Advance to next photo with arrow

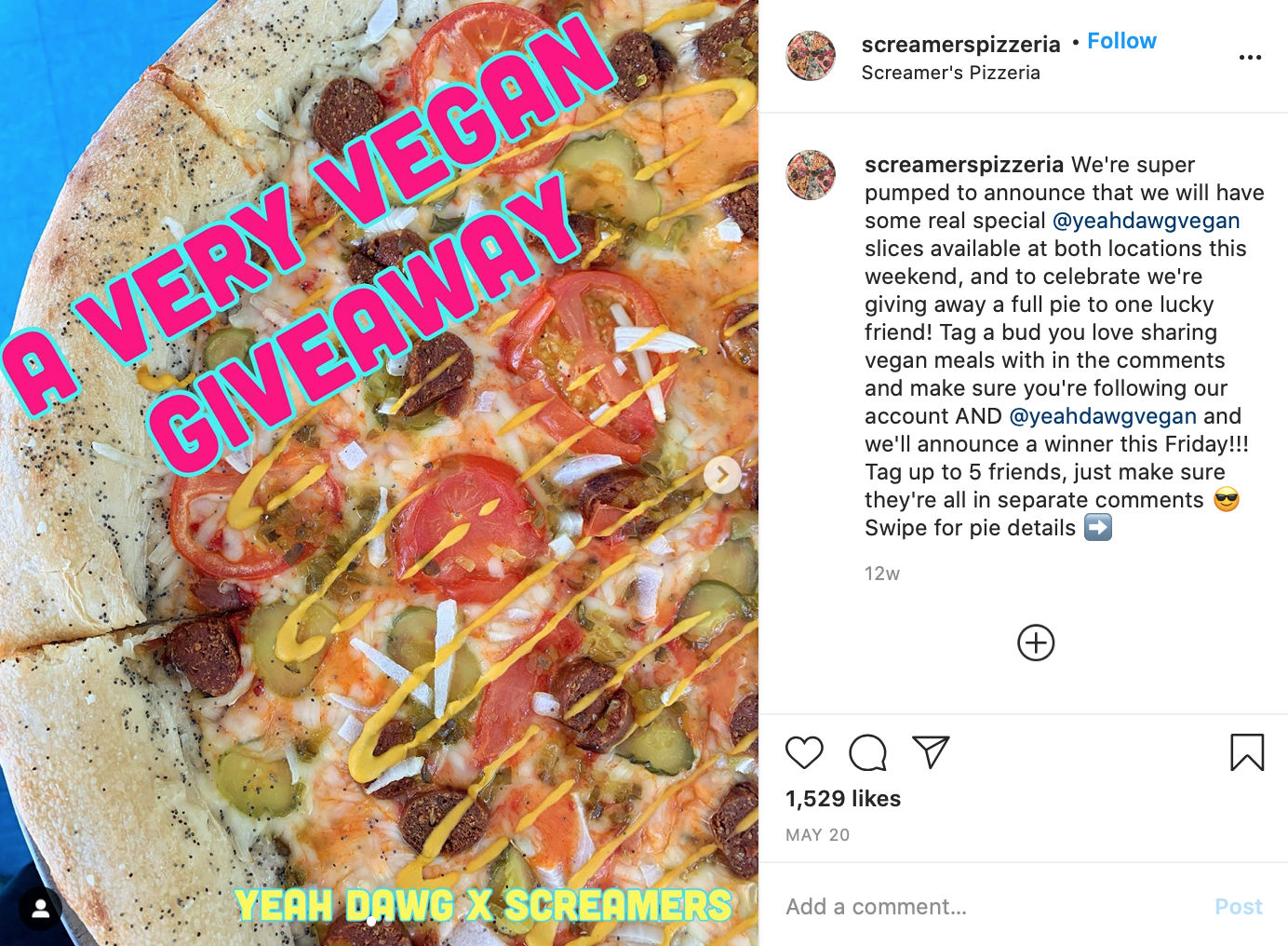pos(722,475)
